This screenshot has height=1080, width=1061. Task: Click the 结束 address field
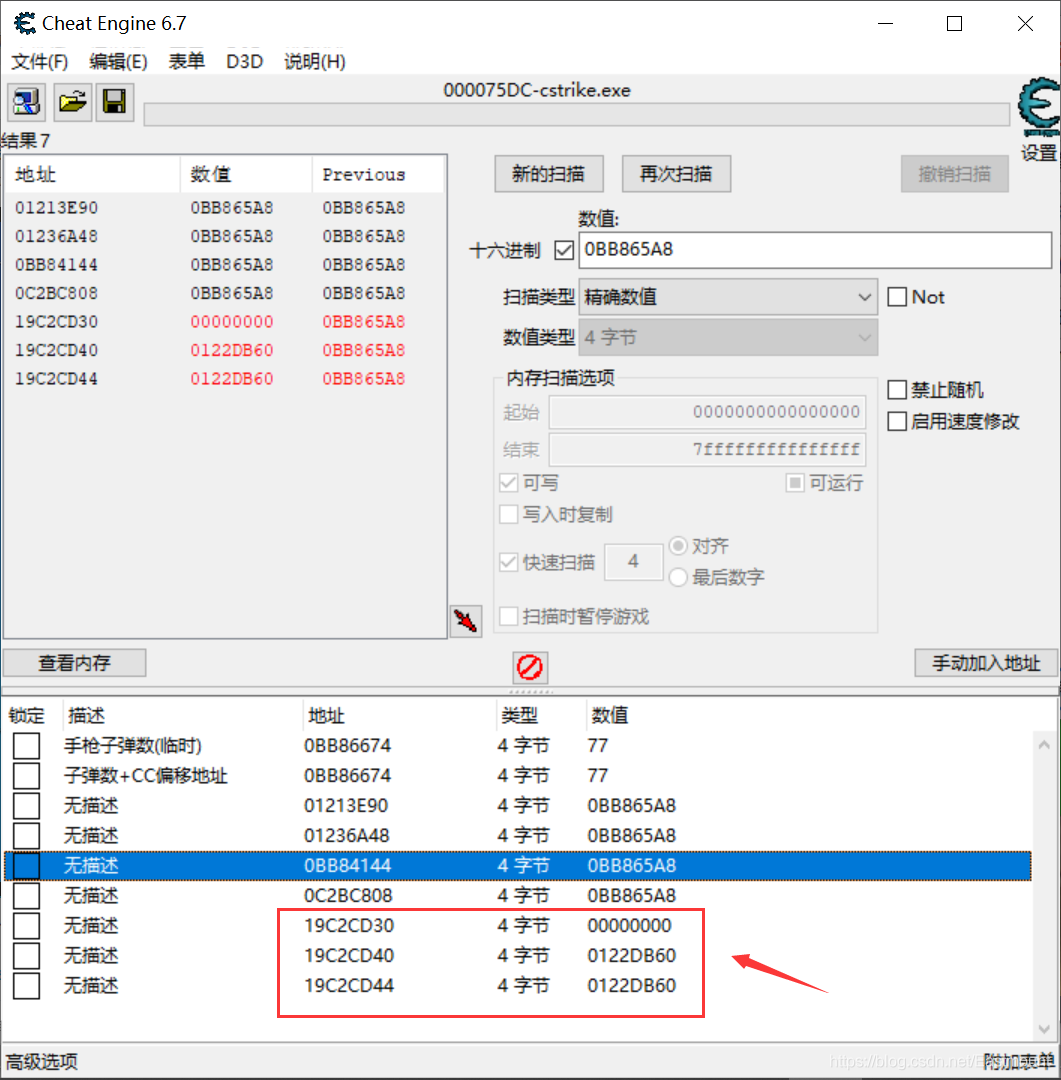(x=707, y=450)
